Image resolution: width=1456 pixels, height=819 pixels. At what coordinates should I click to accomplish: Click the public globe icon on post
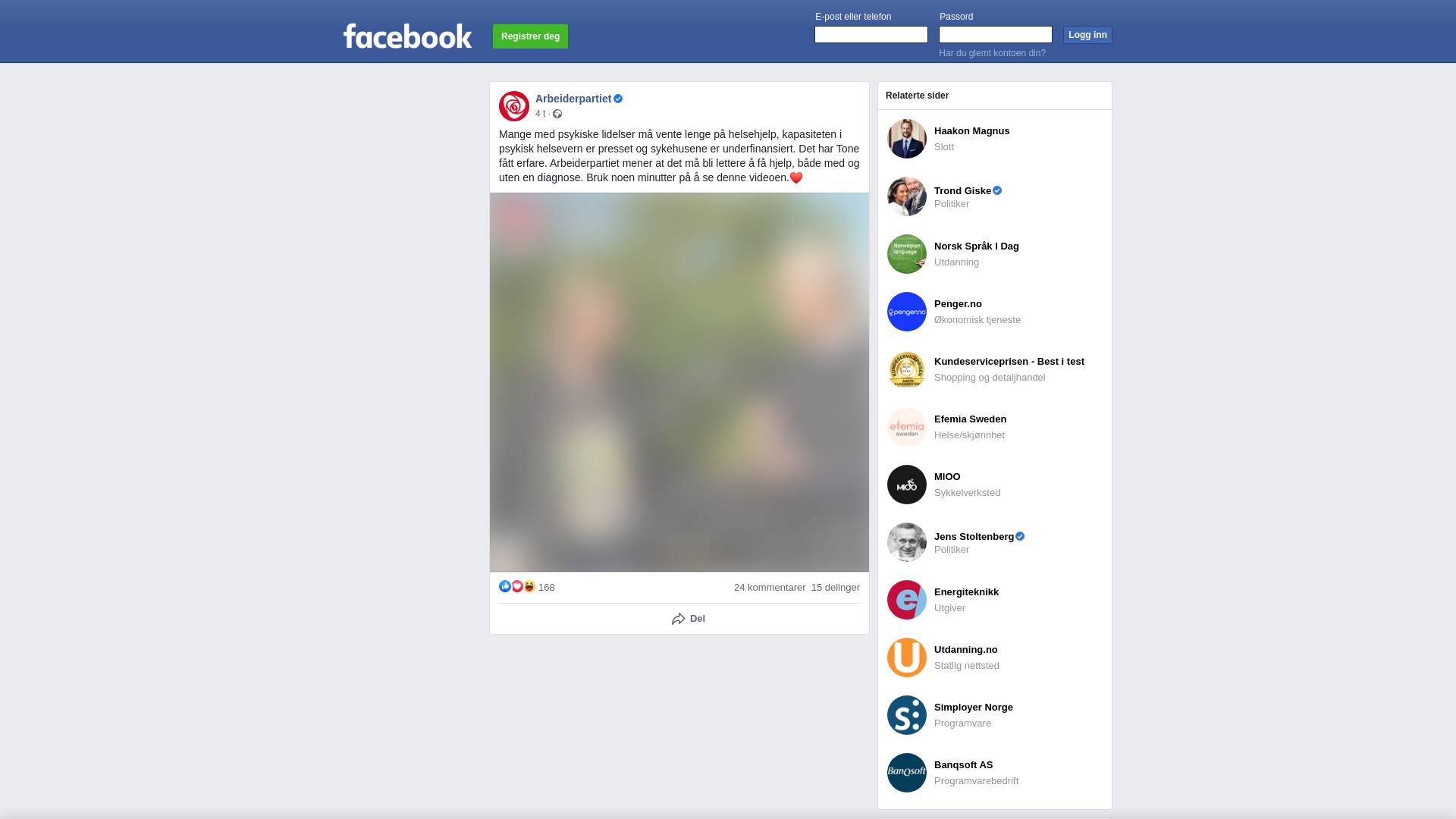557,114
